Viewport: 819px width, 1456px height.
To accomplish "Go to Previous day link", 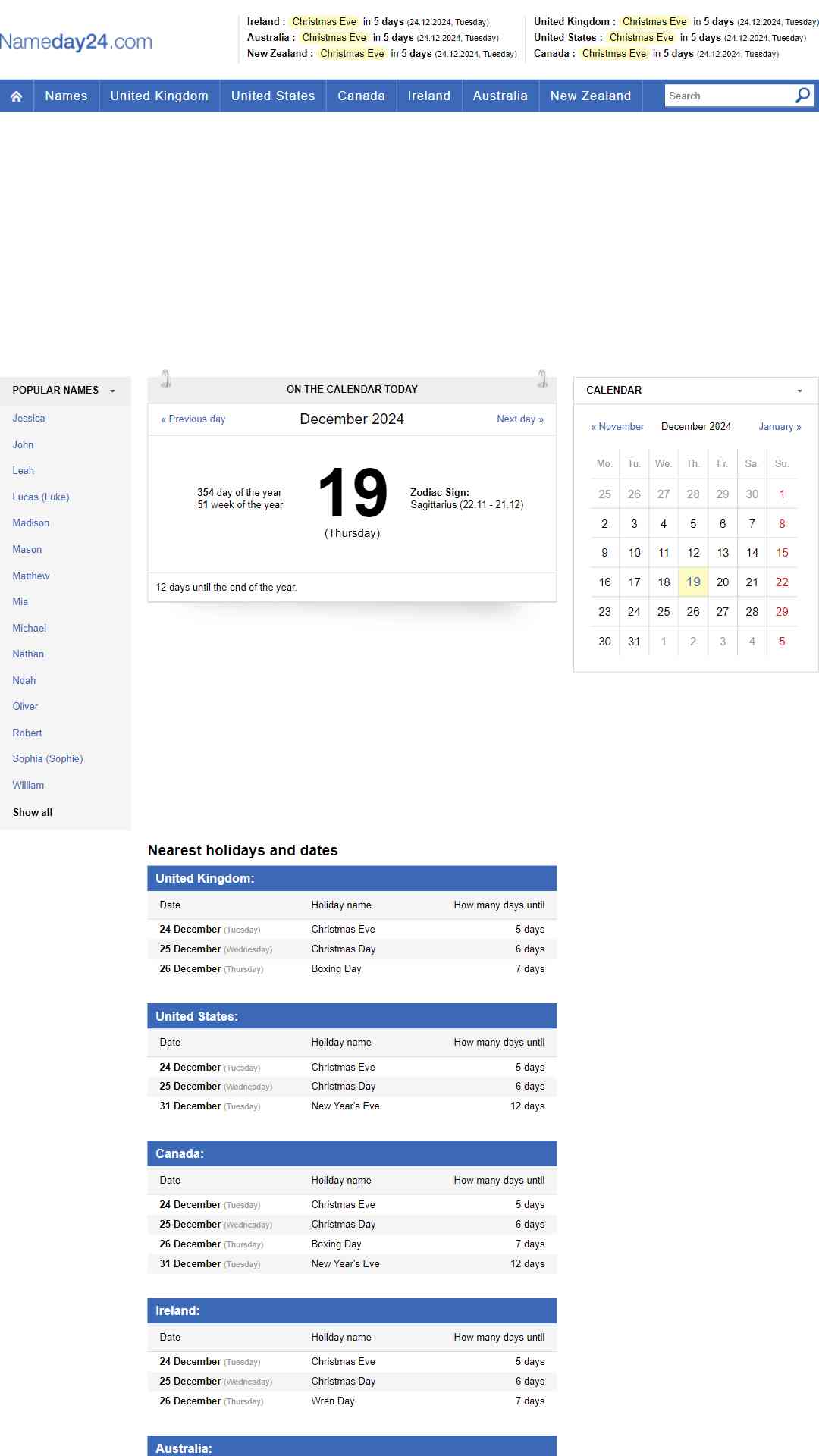I will click(193, 419).
